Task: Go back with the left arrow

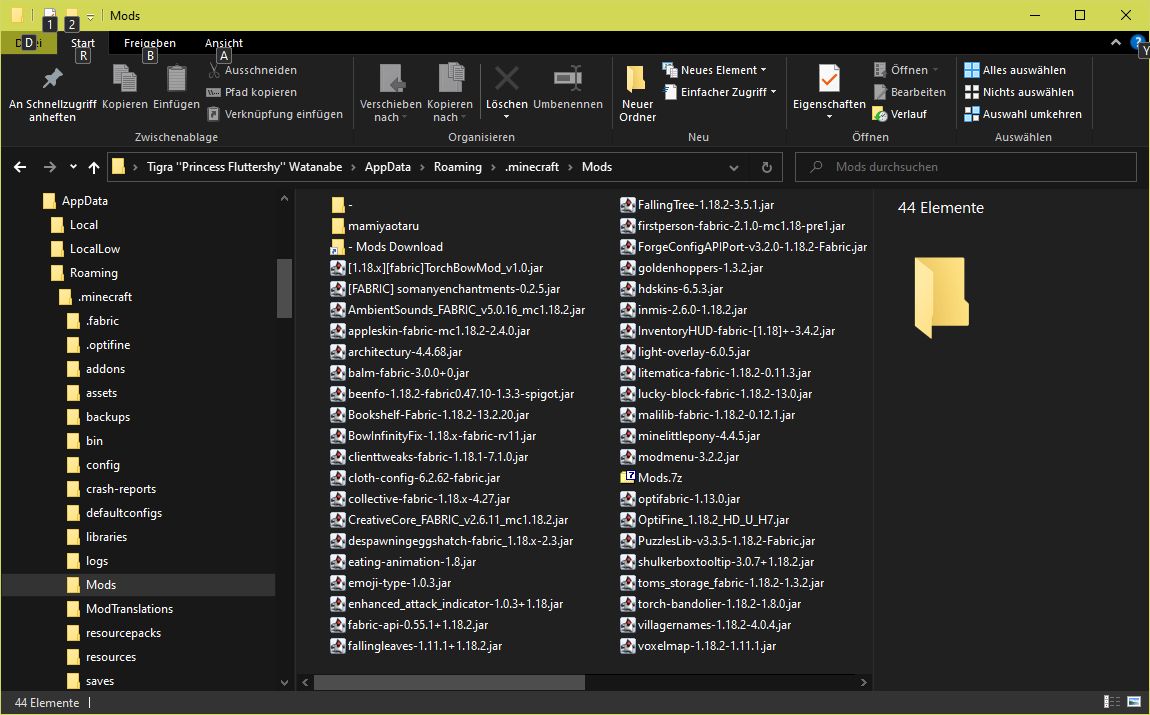Action: (x=20, y=167)
